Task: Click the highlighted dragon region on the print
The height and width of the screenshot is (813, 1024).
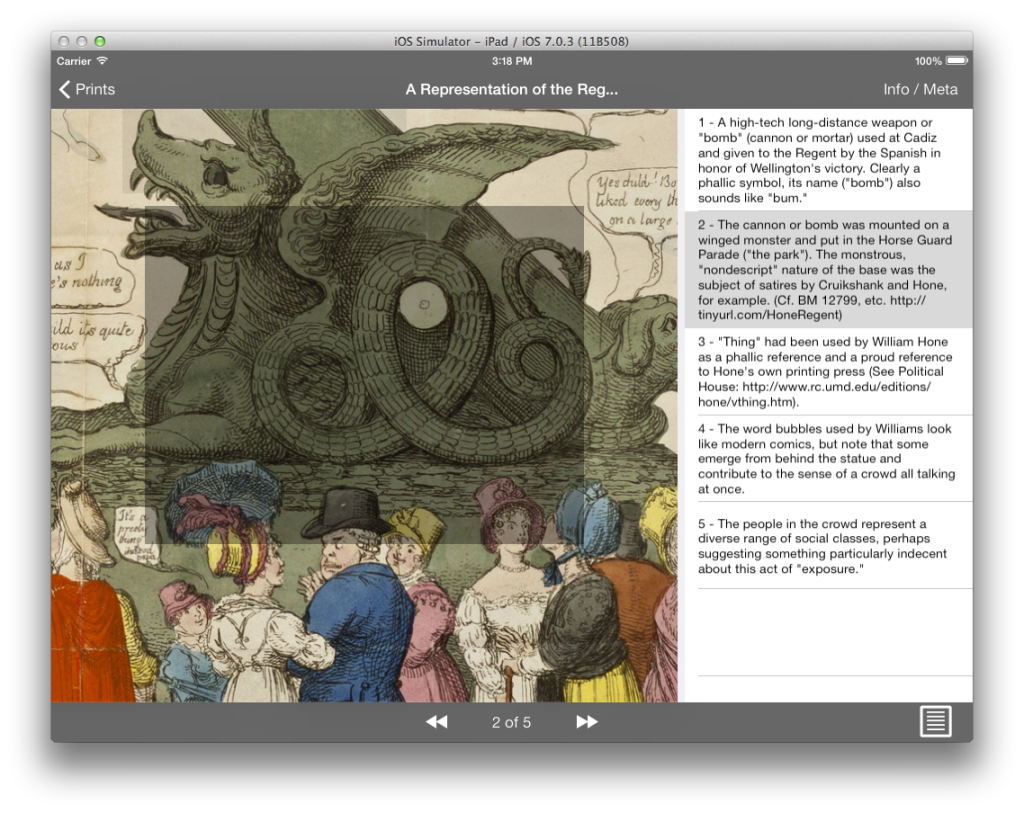Action: pyautogui.click(x=364, y=375)
